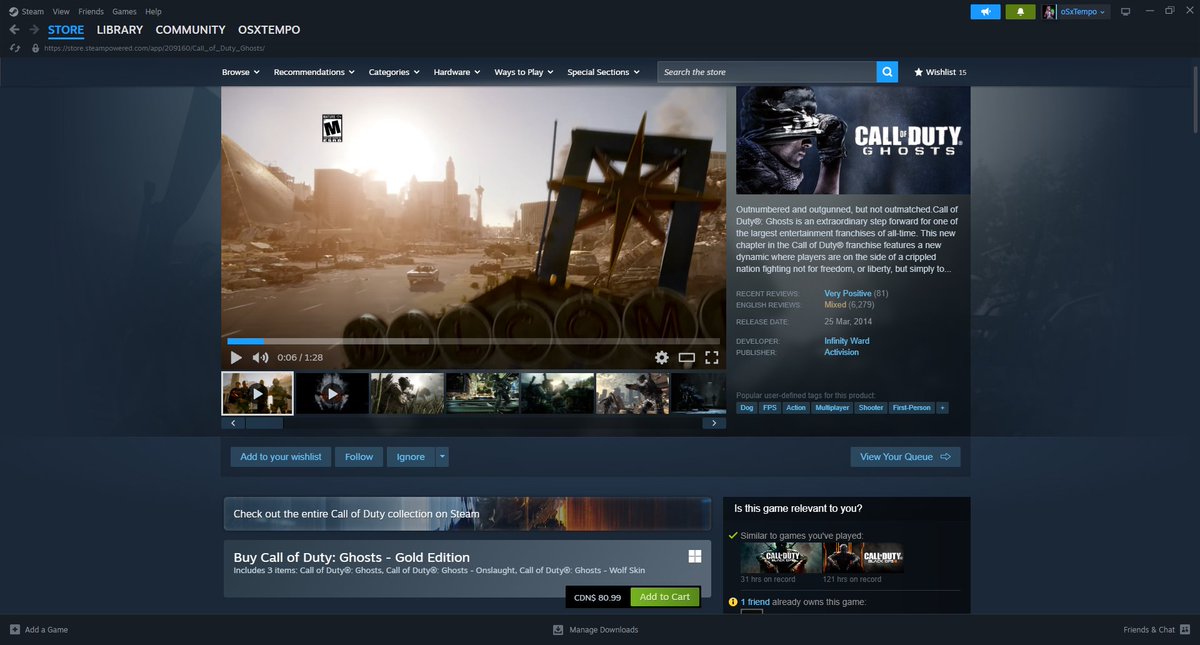Expand Ways to Play menu
The width and height of the screenshot is (1200, 645).
(524, 72)
